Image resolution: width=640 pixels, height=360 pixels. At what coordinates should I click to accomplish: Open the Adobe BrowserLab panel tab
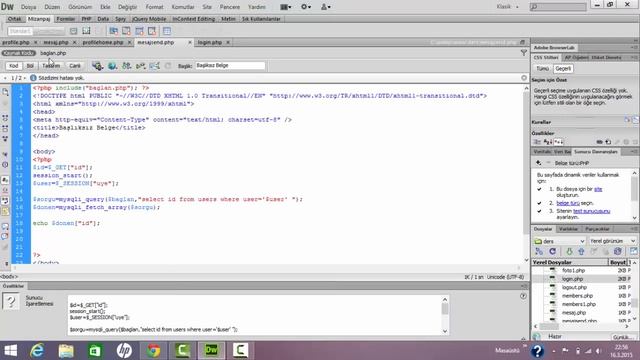pos(554,48)
